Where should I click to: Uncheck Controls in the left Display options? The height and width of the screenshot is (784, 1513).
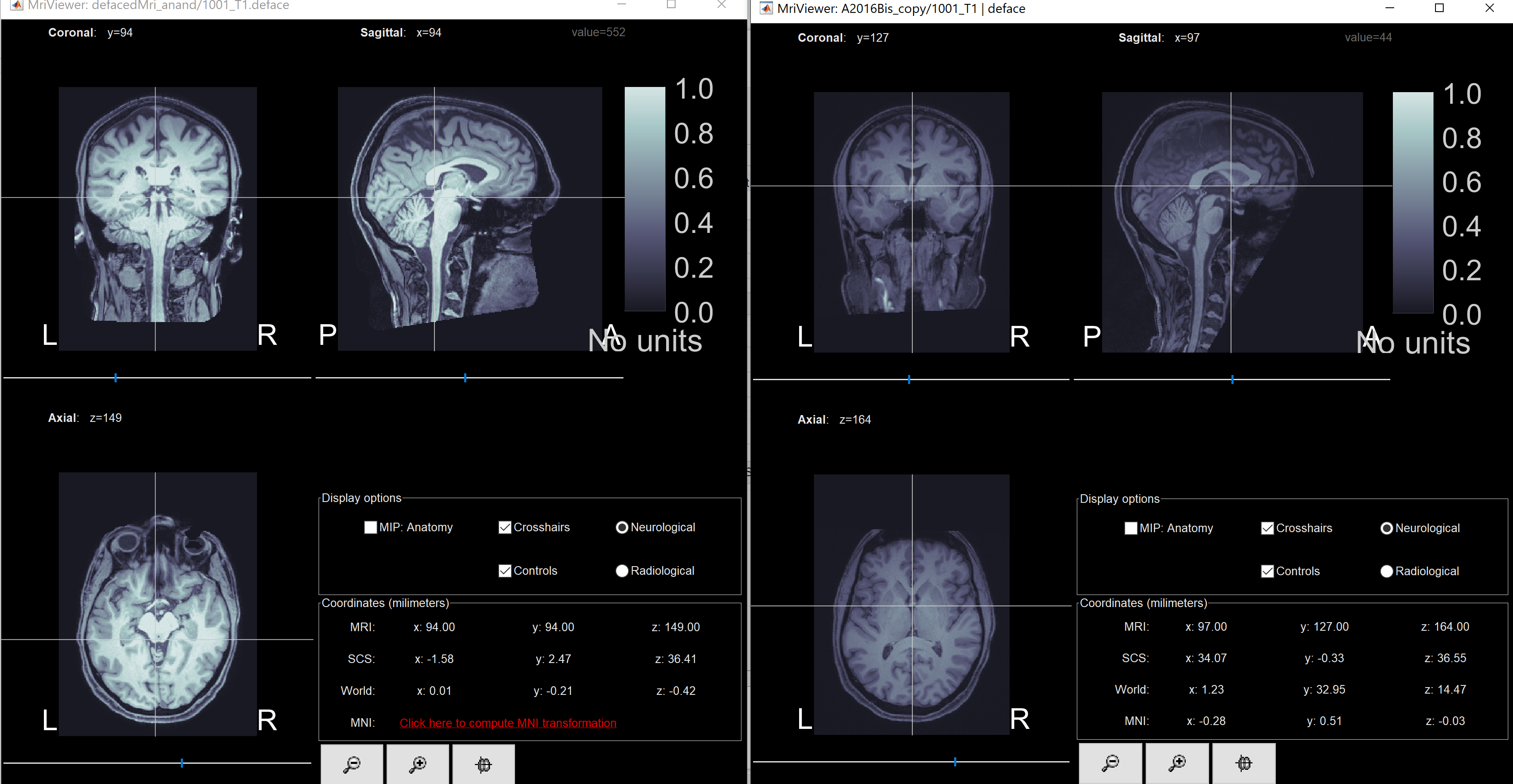coord(505,570)
